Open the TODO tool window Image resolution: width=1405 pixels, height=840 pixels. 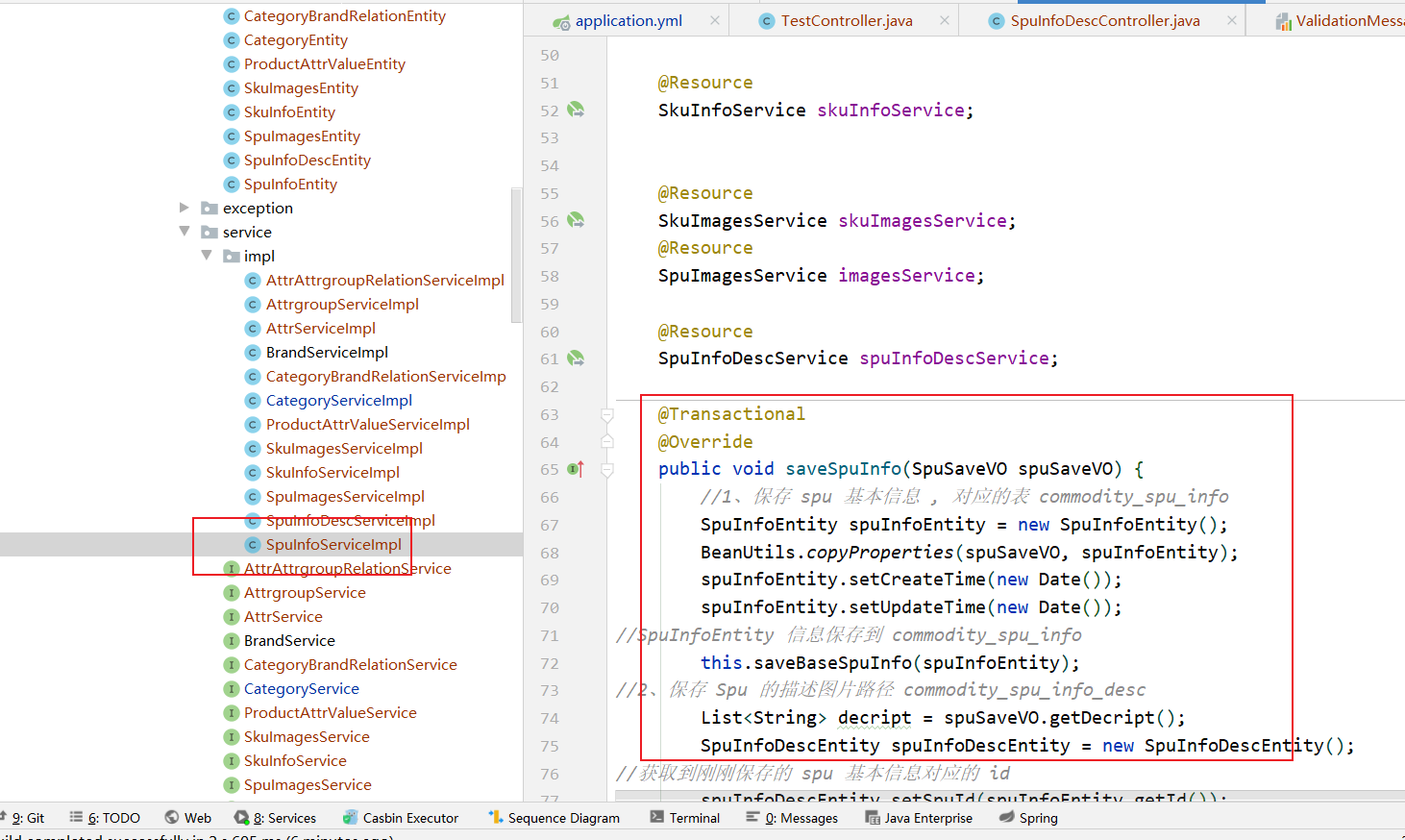click(x=105, y=818)
